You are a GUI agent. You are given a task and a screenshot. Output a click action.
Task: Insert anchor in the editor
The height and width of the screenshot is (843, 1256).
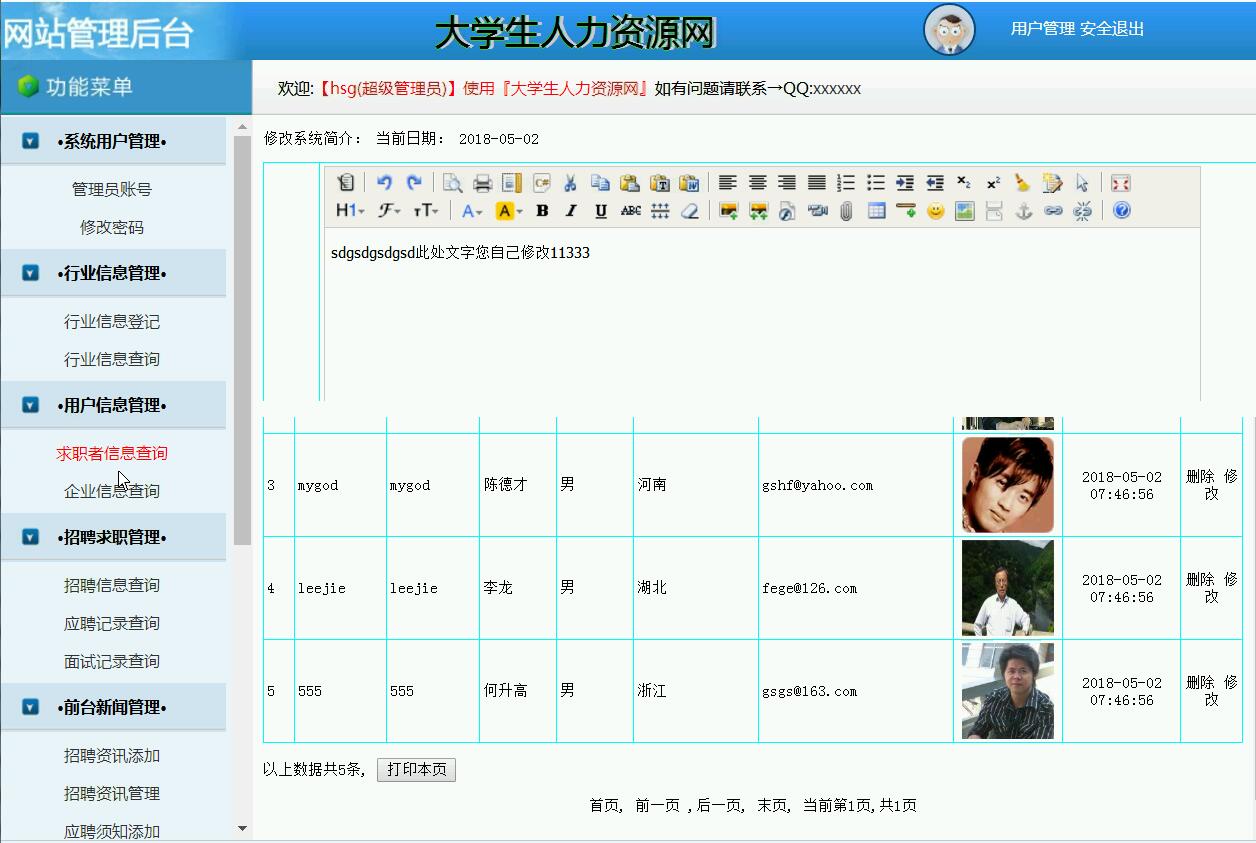tap(1023, 210)
